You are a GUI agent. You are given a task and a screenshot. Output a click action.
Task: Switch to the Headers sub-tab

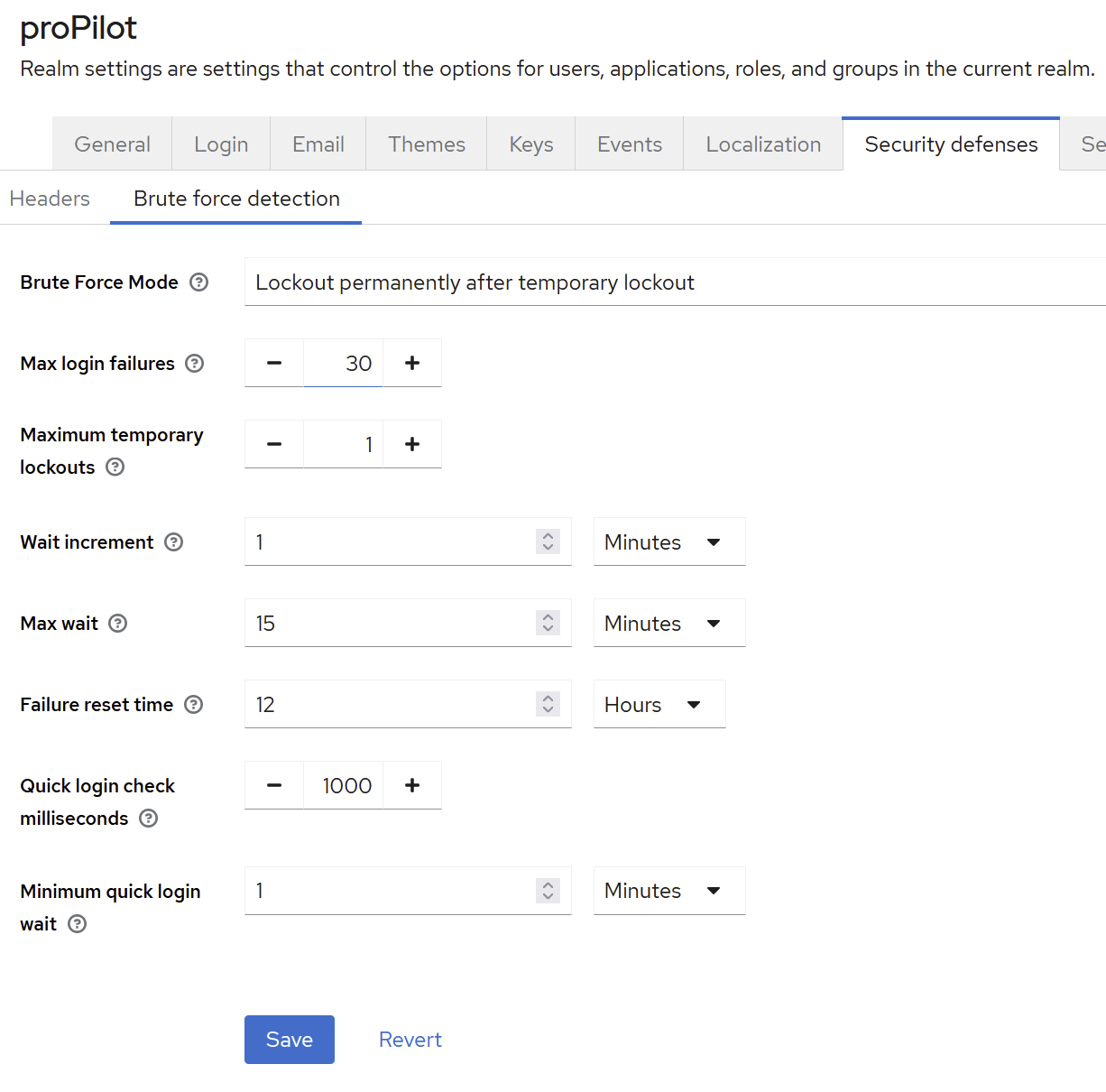50,199
